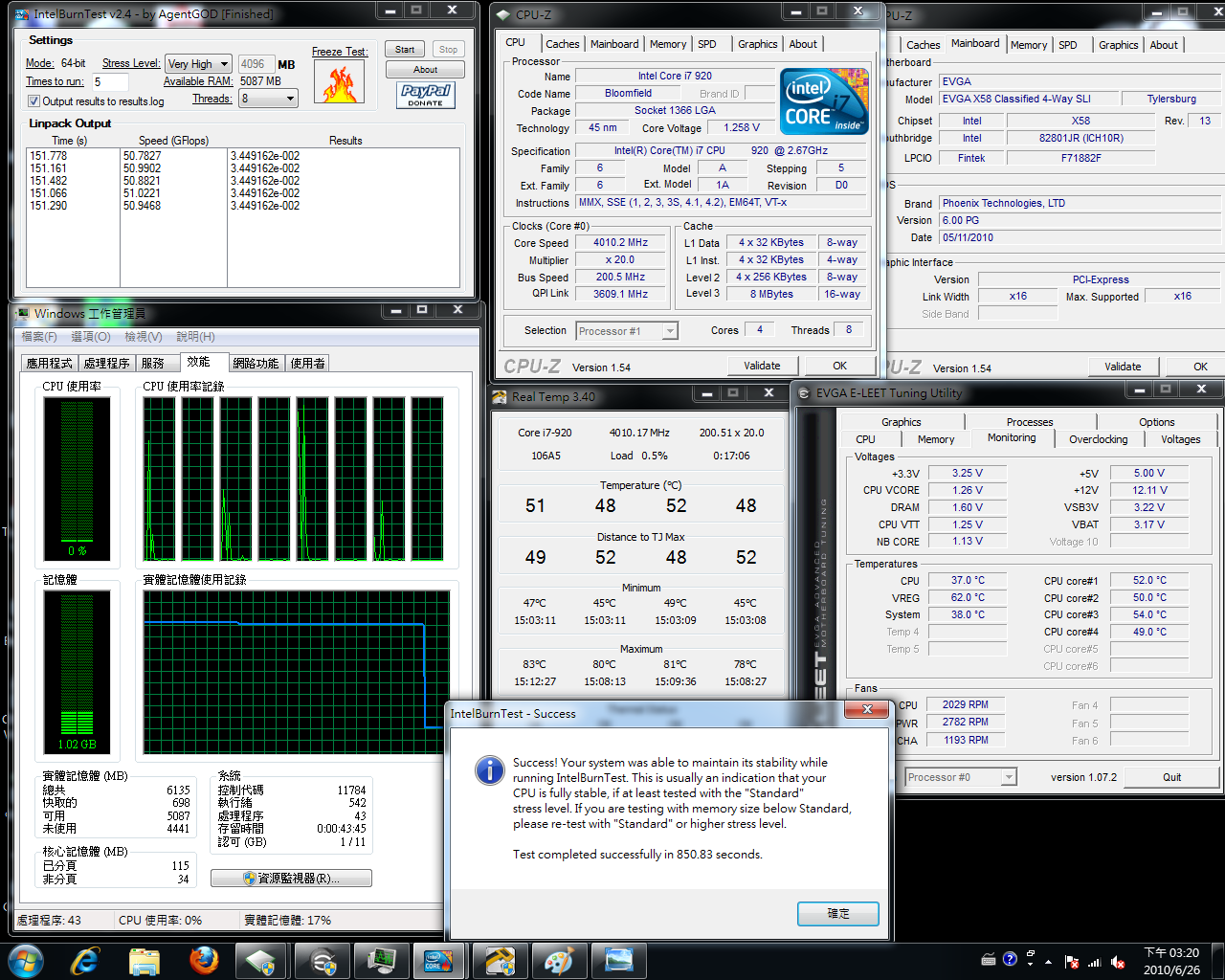1225x980 pixels.
Task: Click the IntelBurnTest title bar icon
Action: tap(22, 14)
